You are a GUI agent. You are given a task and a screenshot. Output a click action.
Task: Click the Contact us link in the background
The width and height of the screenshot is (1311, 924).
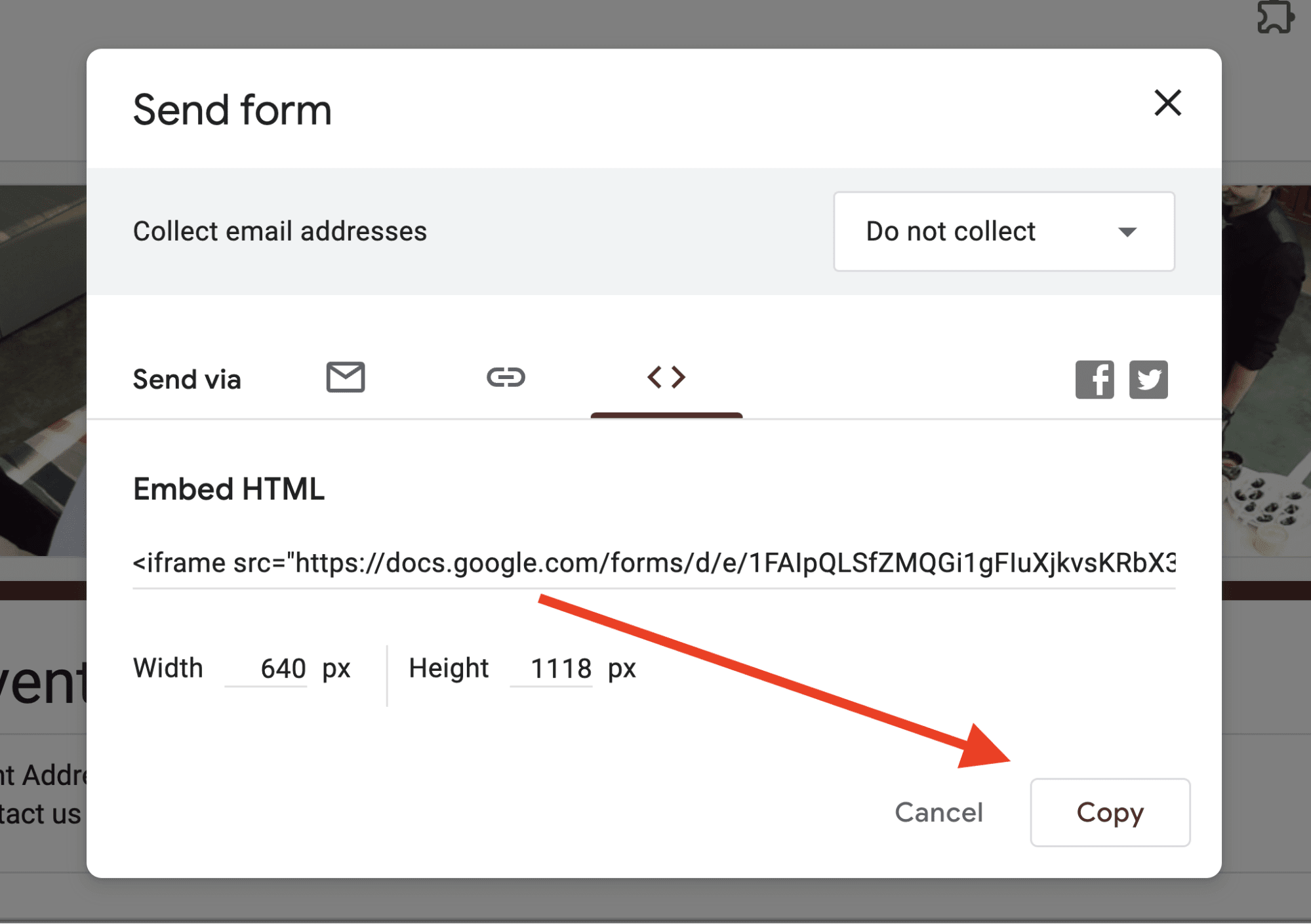coord(39,814)
